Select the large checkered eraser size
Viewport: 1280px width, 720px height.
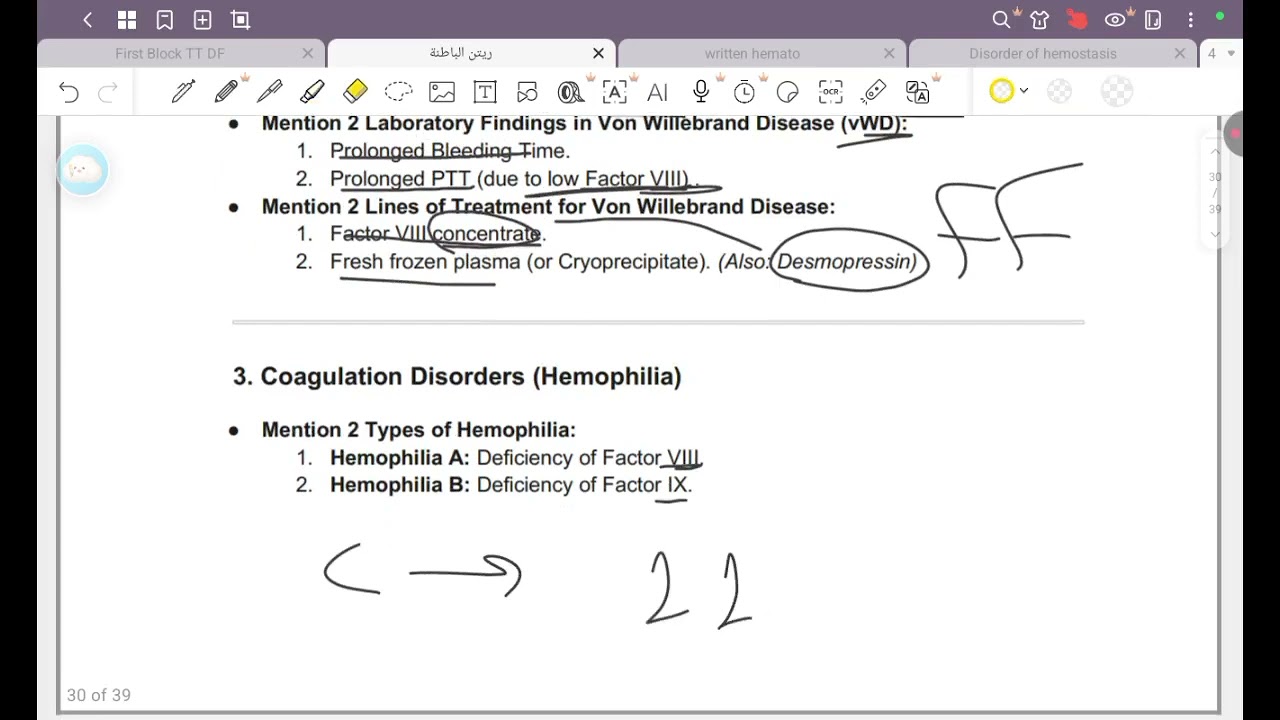click(x=1117, y=92)
